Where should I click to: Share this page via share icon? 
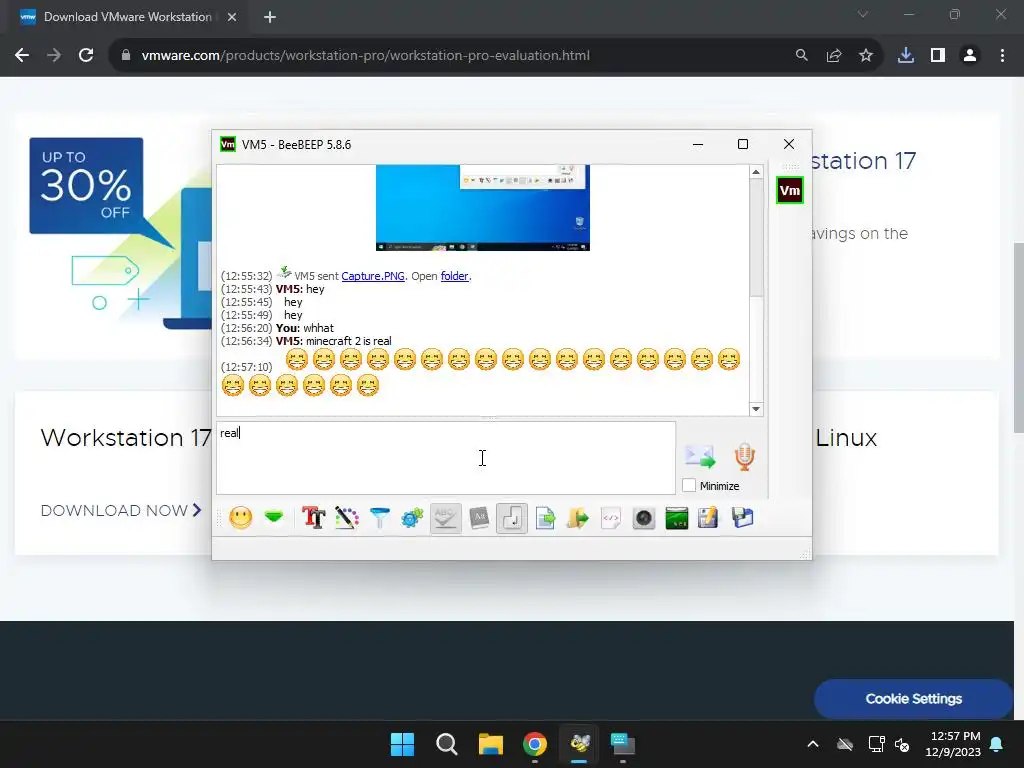[834, 56]
